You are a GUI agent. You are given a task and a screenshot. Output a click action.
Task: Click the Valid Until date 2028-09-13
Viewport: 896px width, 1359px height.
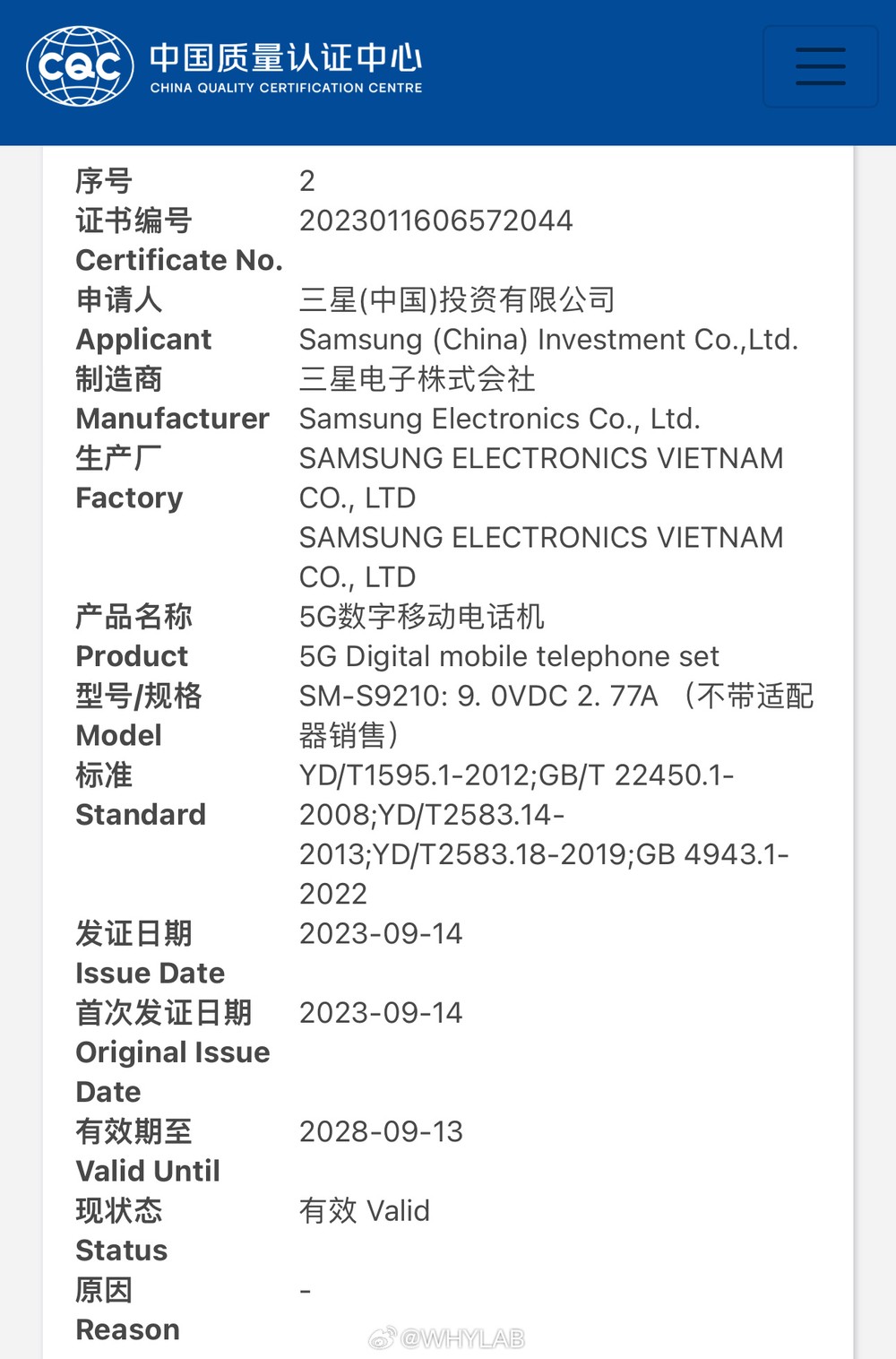[x=381, y=1131]
